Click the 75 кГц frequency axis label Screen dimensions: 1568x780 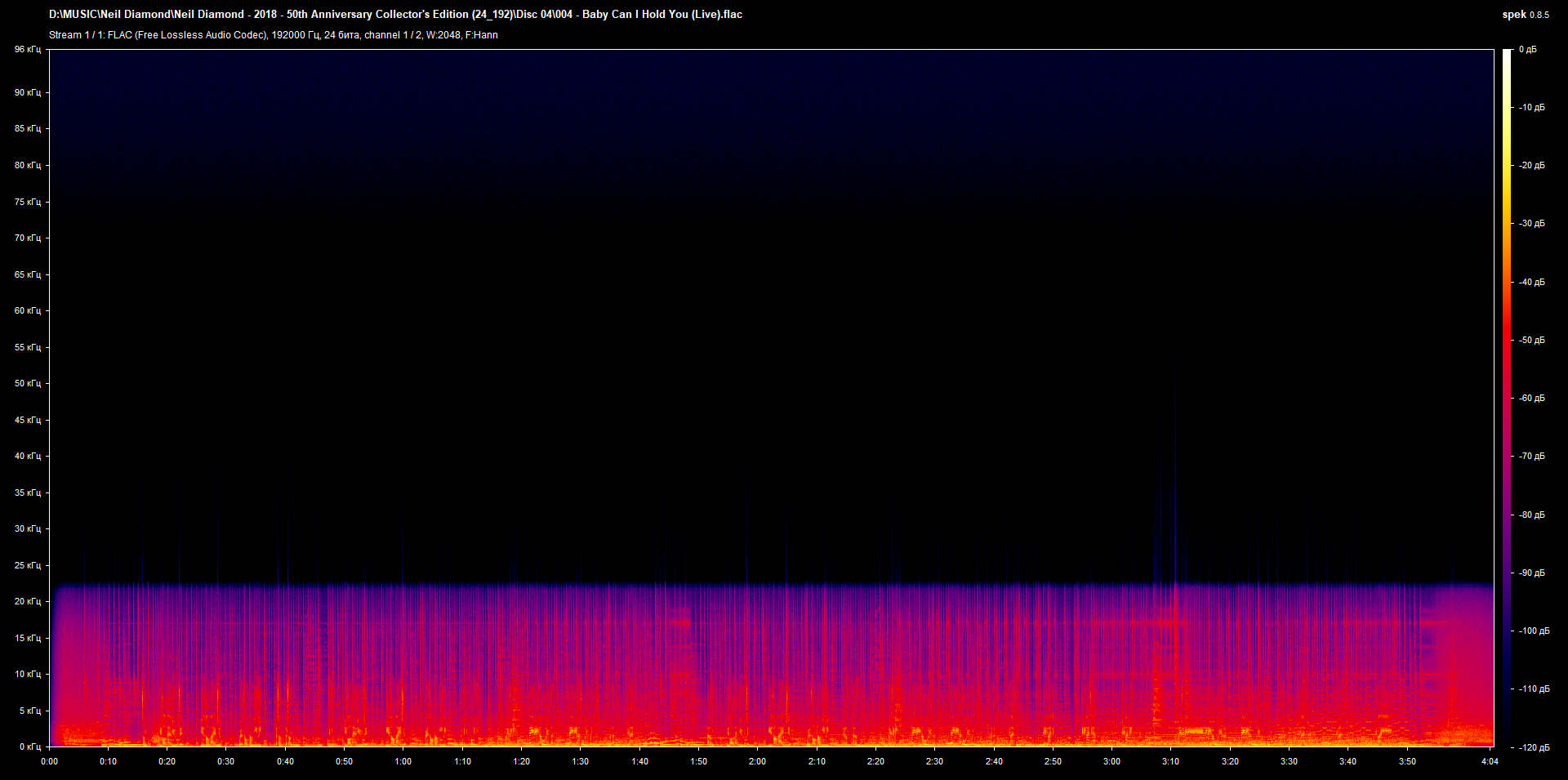click(x=27, y=202)
